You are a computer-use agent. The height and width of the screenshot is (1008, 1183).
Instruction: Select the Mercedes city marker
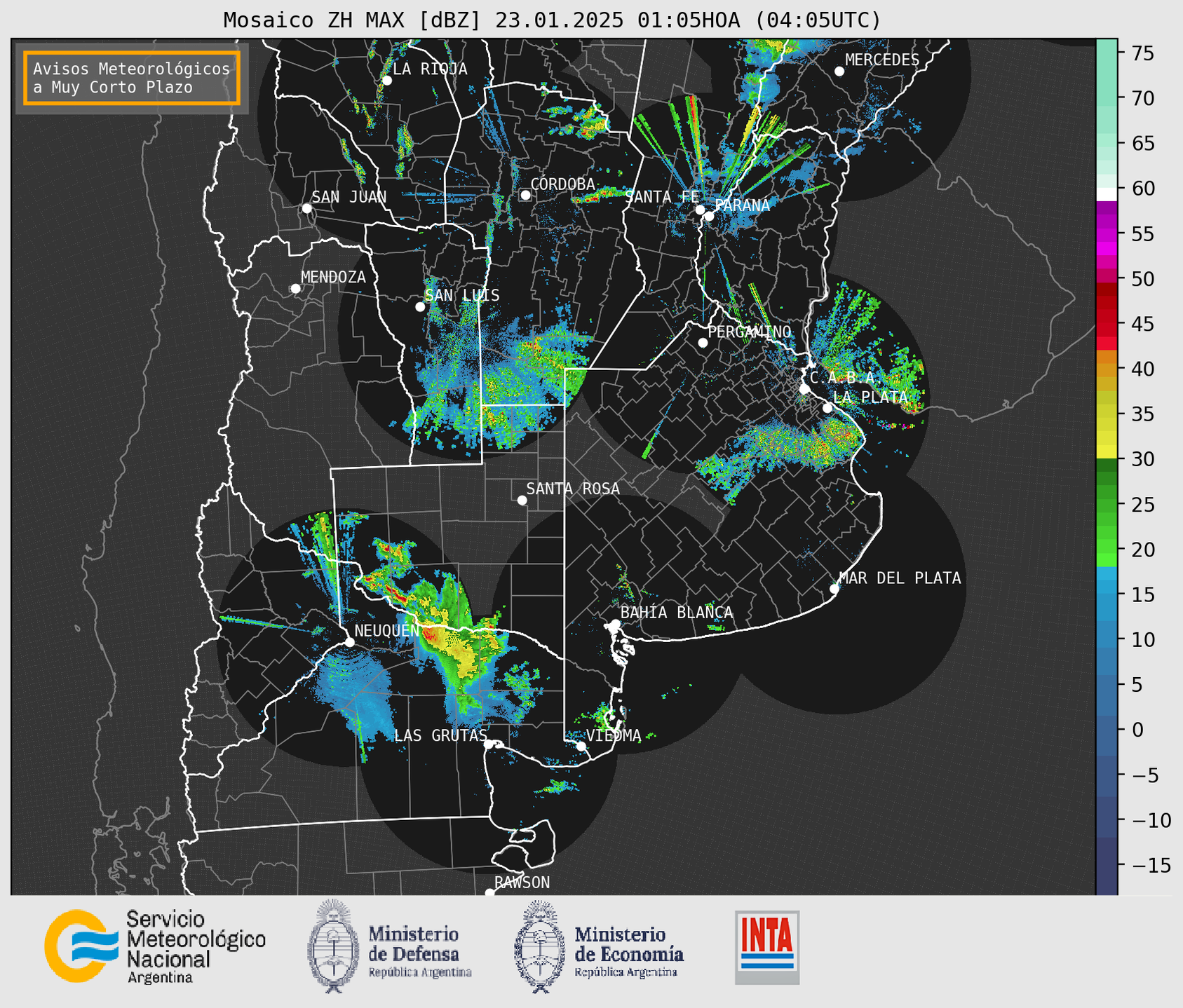tap(839, 71)
